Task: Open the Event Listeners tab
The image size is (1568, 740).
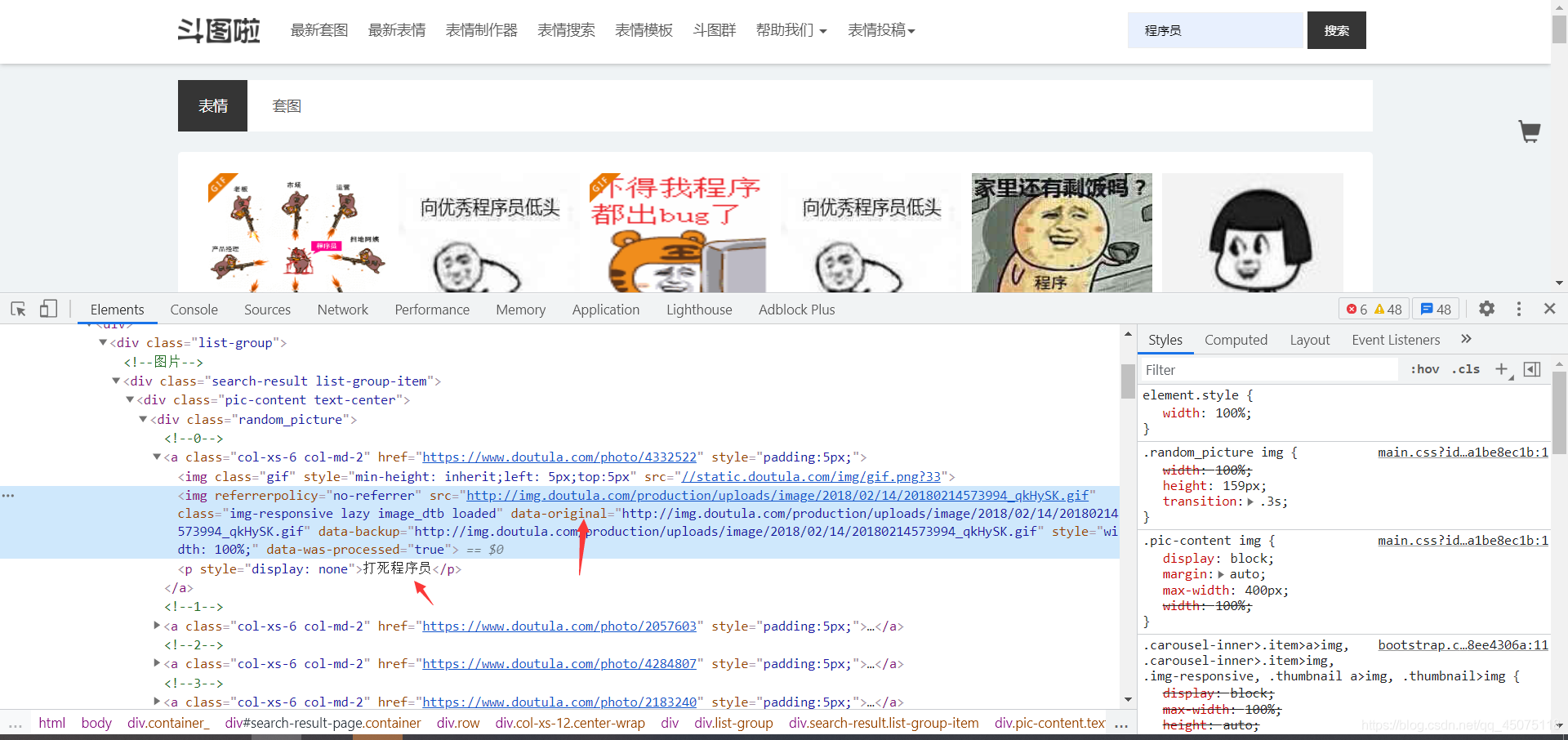Action: tap(1396, 340)
